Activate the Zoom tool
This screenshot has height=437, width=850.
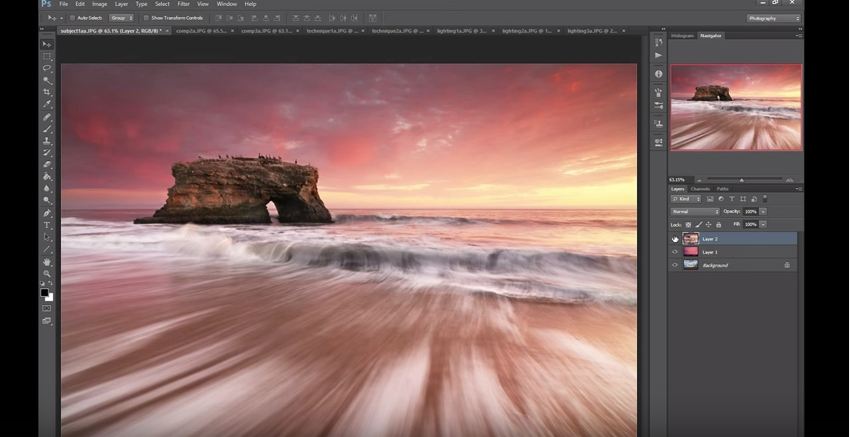pos(47,273)
